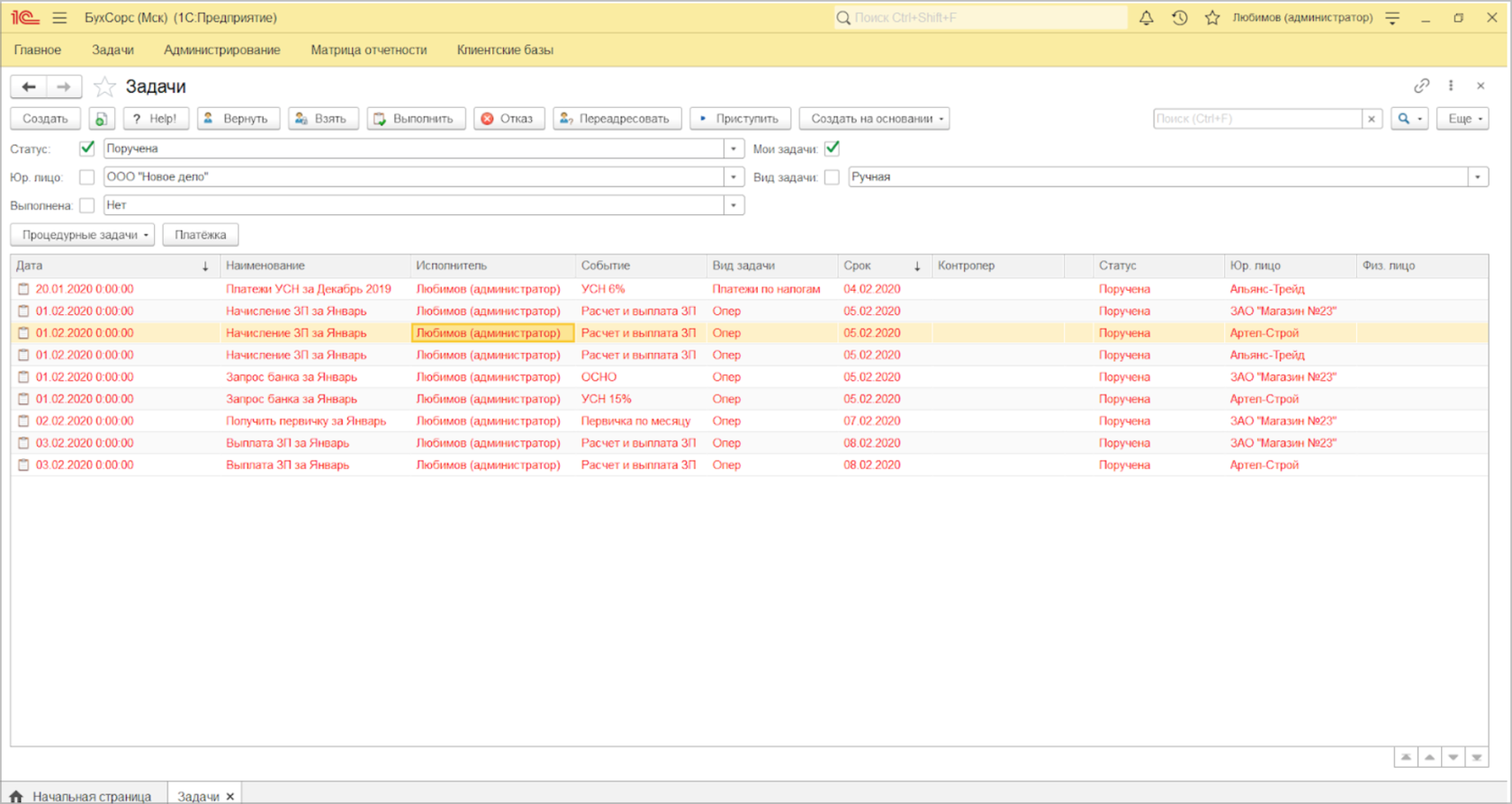Uncheck the Статус filter checkbox
The height and width of the screenshot is (804, 1512).
[87, 149]
